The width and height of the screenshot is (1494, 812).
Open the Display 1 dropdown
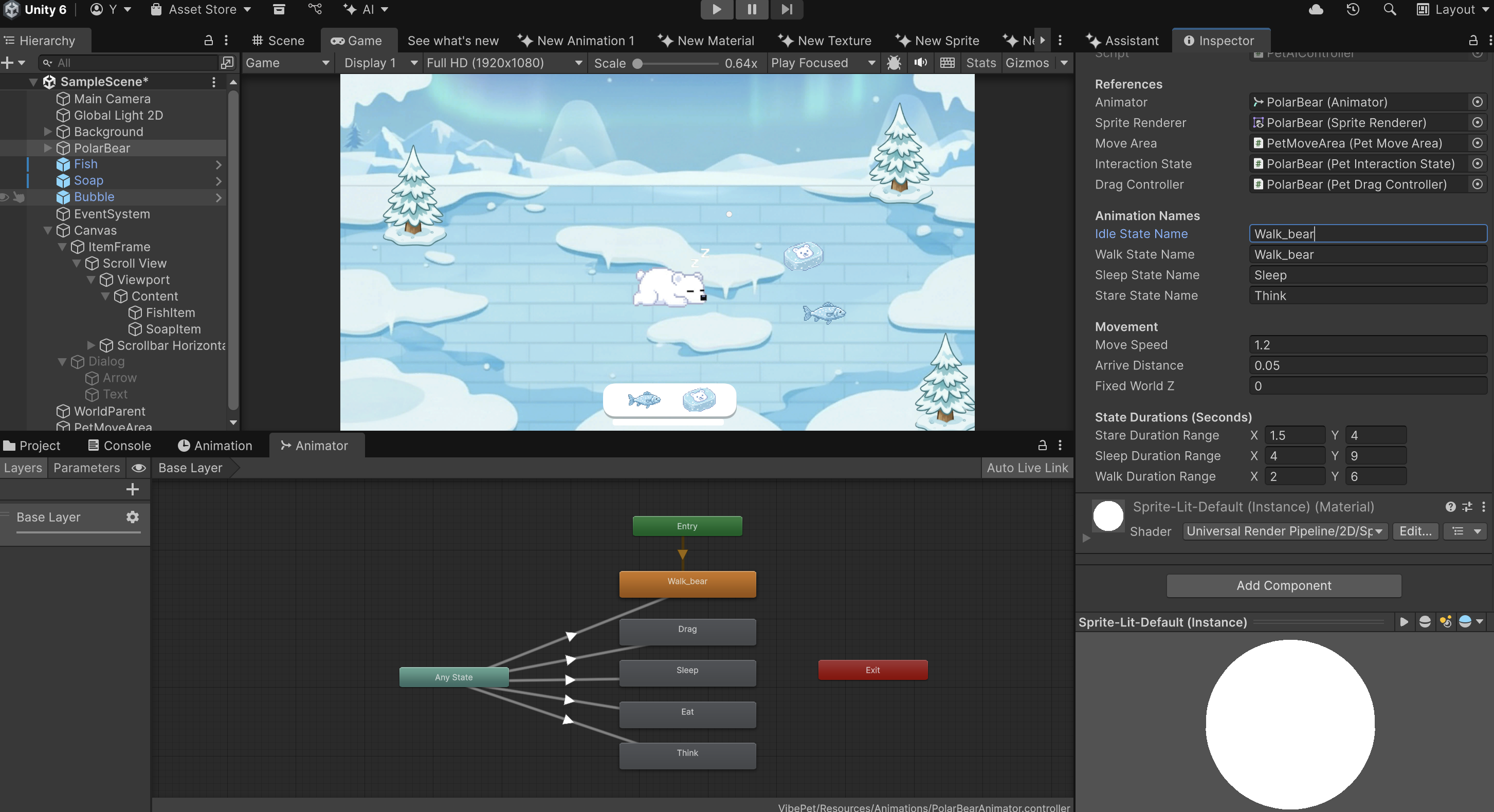(380, 63)
